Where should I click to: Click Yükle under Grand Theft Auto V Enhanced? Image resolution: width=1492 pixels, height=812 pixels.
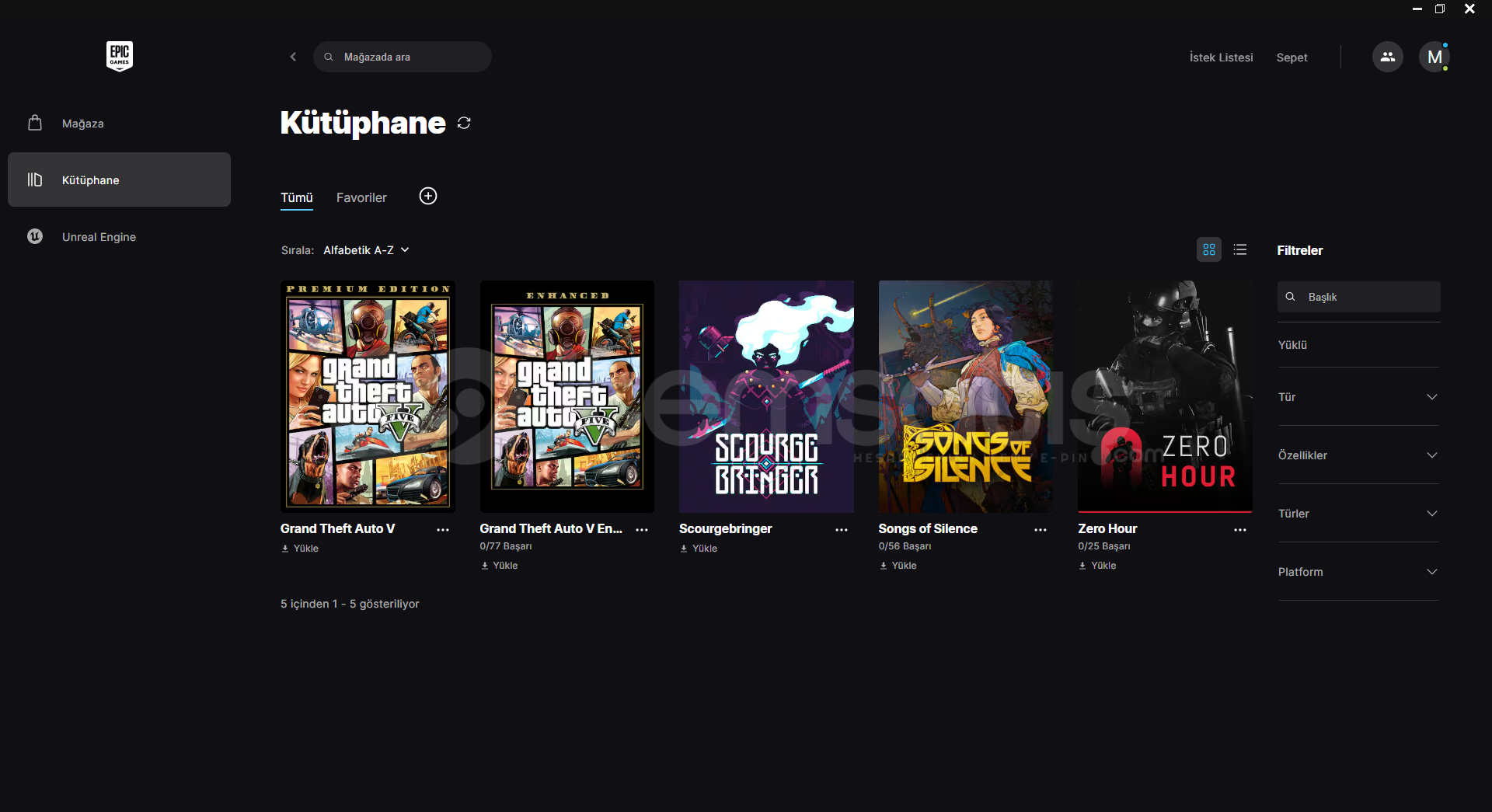coord(499,566)
